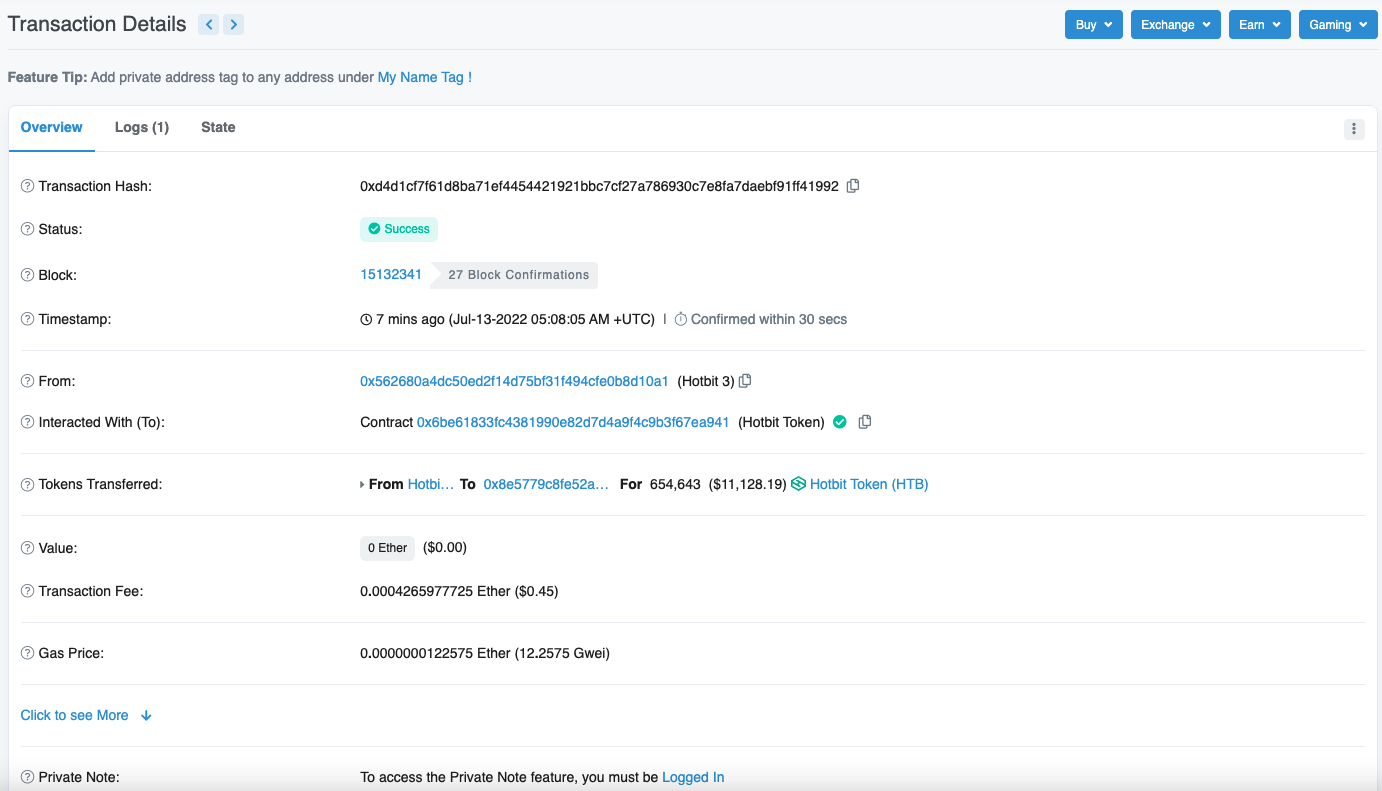Screen dimensions: 1382x791
Task: Switch to the State tab
Action: point(218,127)
